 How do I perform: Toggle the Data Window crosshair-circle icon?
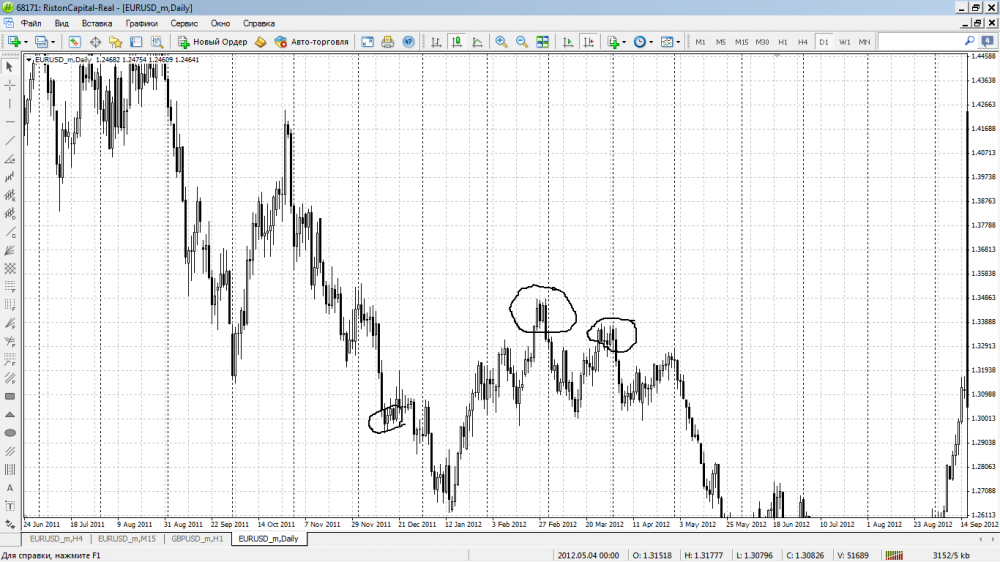click(95, 42)
